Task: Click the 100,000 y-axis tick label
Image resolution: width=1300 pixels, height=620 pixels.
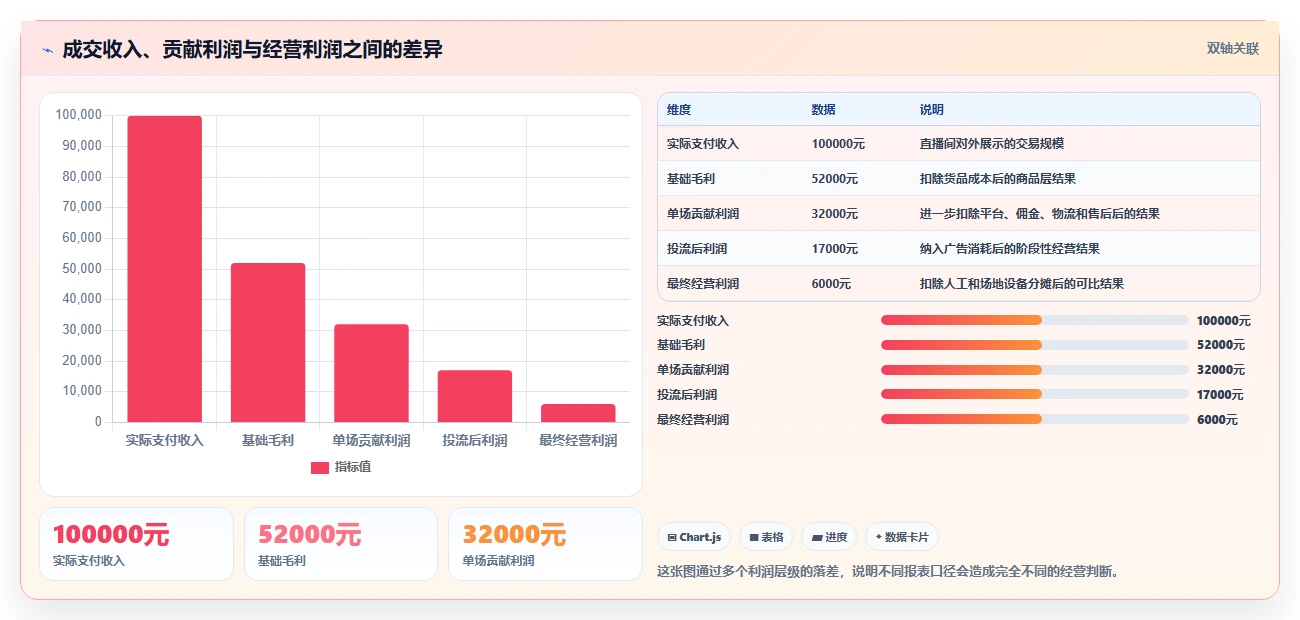Action: pos(79,115)
